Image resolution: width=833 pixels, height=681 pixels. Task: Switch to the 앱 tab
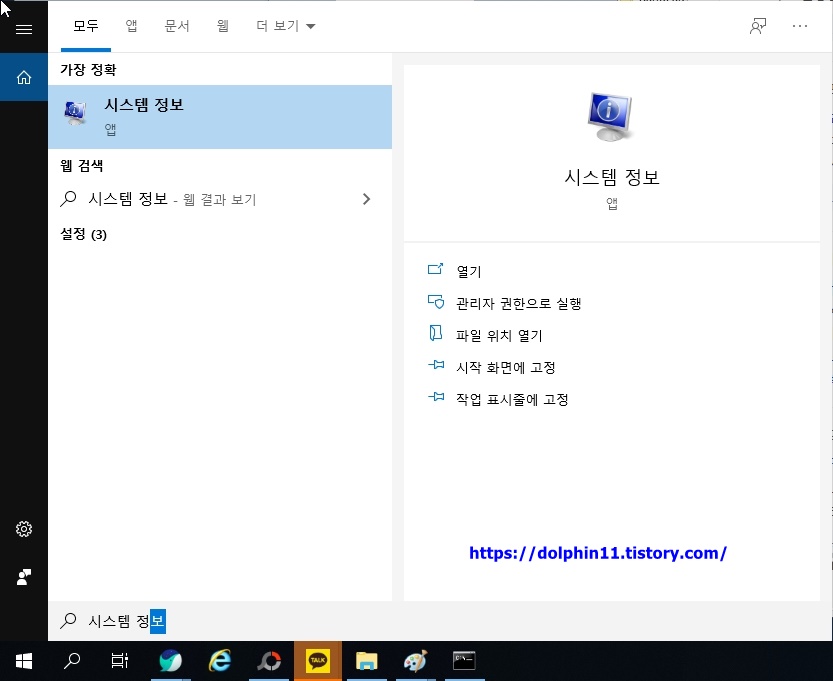131,26
